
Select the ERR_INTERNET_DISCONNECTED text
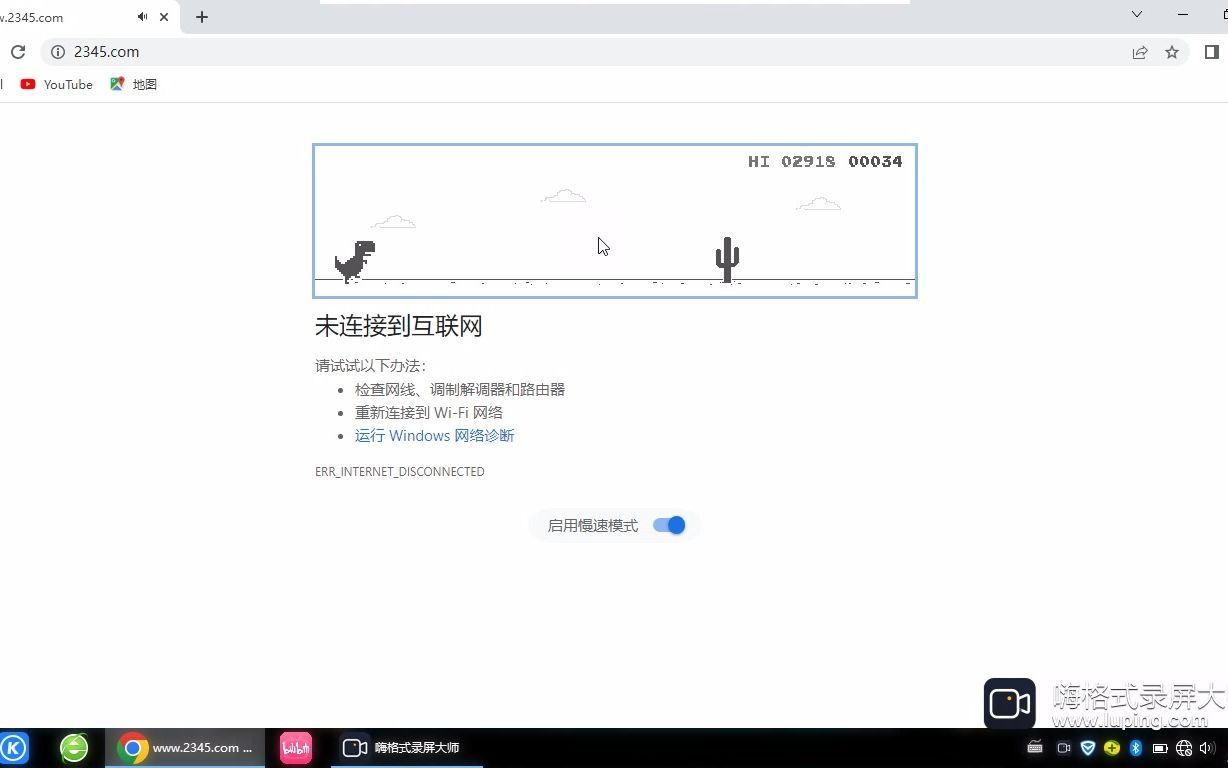[400, 472]
